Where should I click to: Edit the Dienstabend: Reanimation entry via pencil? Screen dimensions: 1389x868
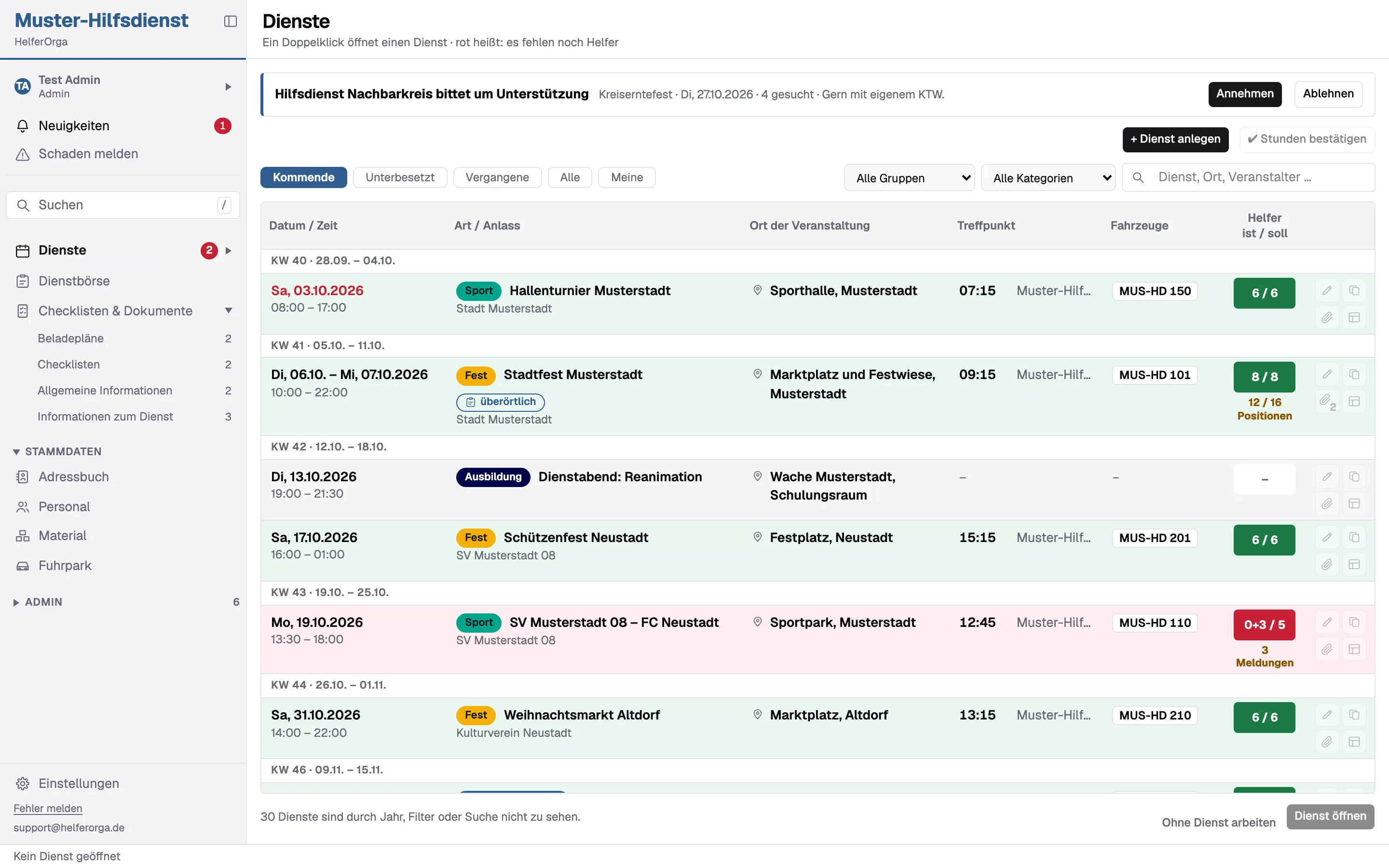(x=1327, y=476)
